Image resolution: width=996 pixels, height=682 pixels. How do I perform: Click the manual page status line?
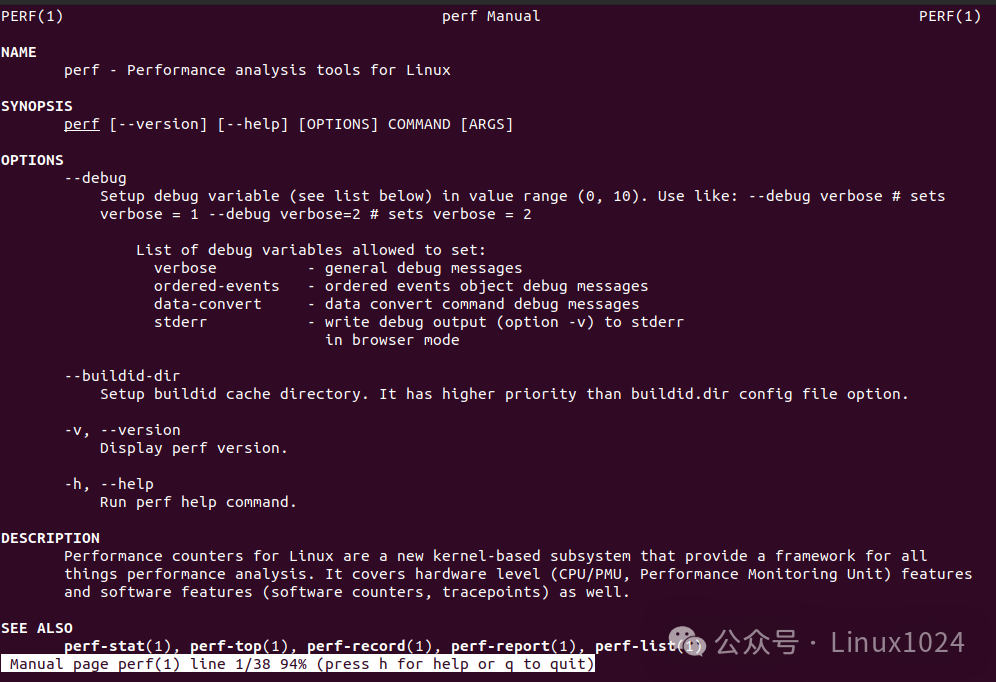point(302,664)
